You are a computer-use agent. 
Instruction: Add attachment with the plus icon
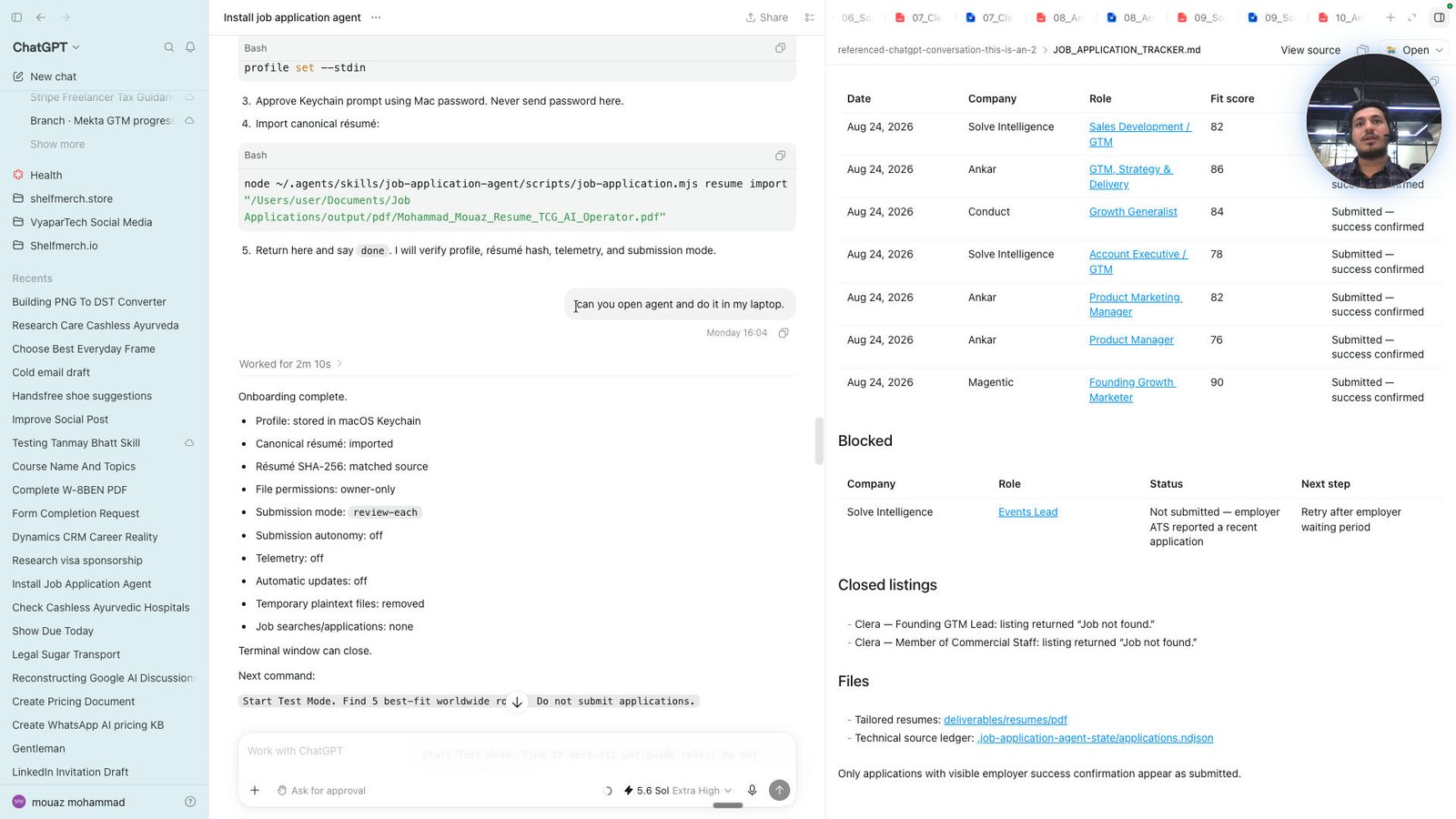[x=255, y=791]
